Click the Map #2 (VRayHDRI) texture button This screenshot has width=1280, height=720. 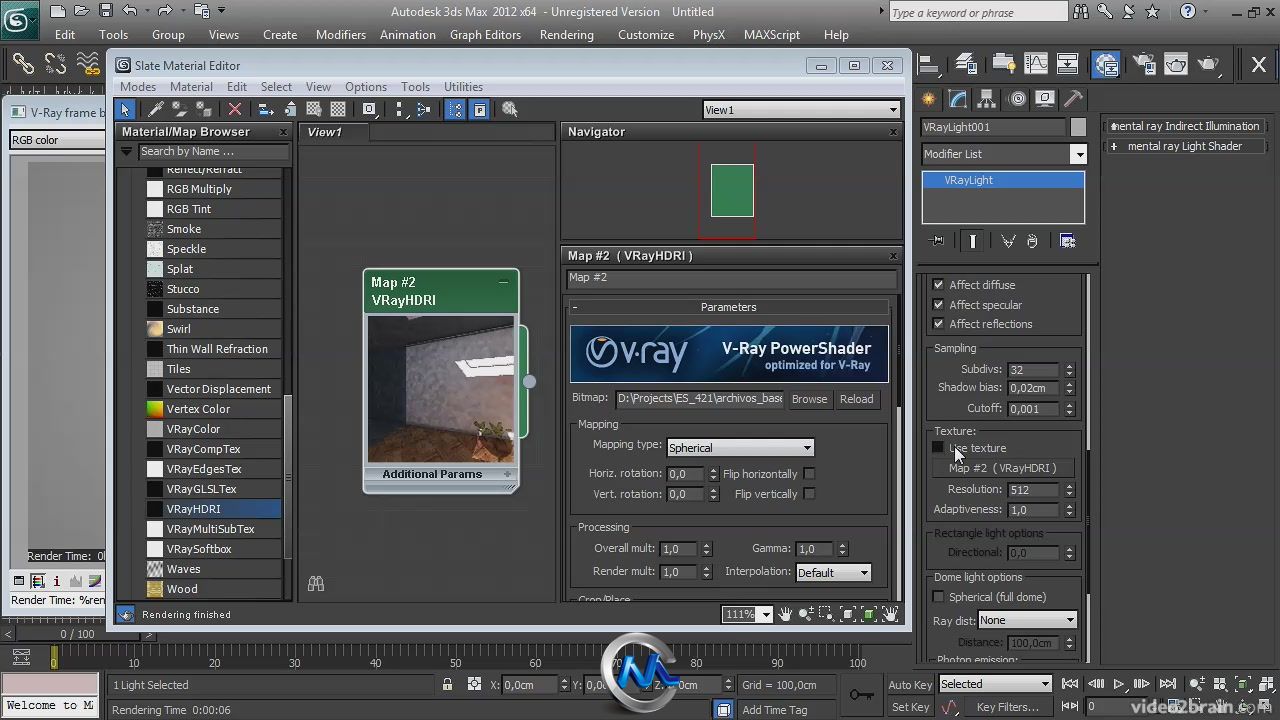click(1002, 468)
